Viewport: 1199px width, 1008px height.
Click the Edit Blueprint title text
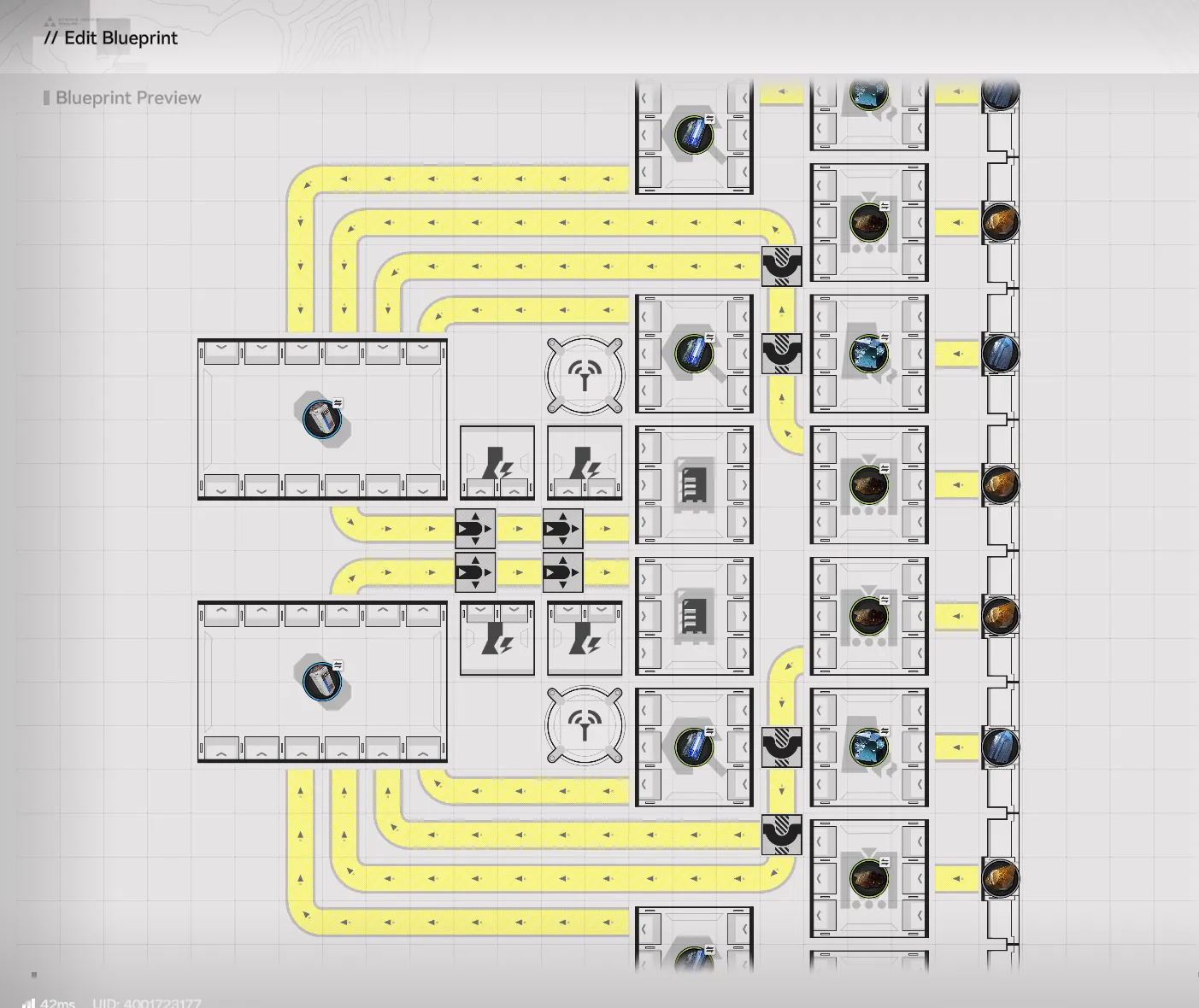(x=111, y=38)
